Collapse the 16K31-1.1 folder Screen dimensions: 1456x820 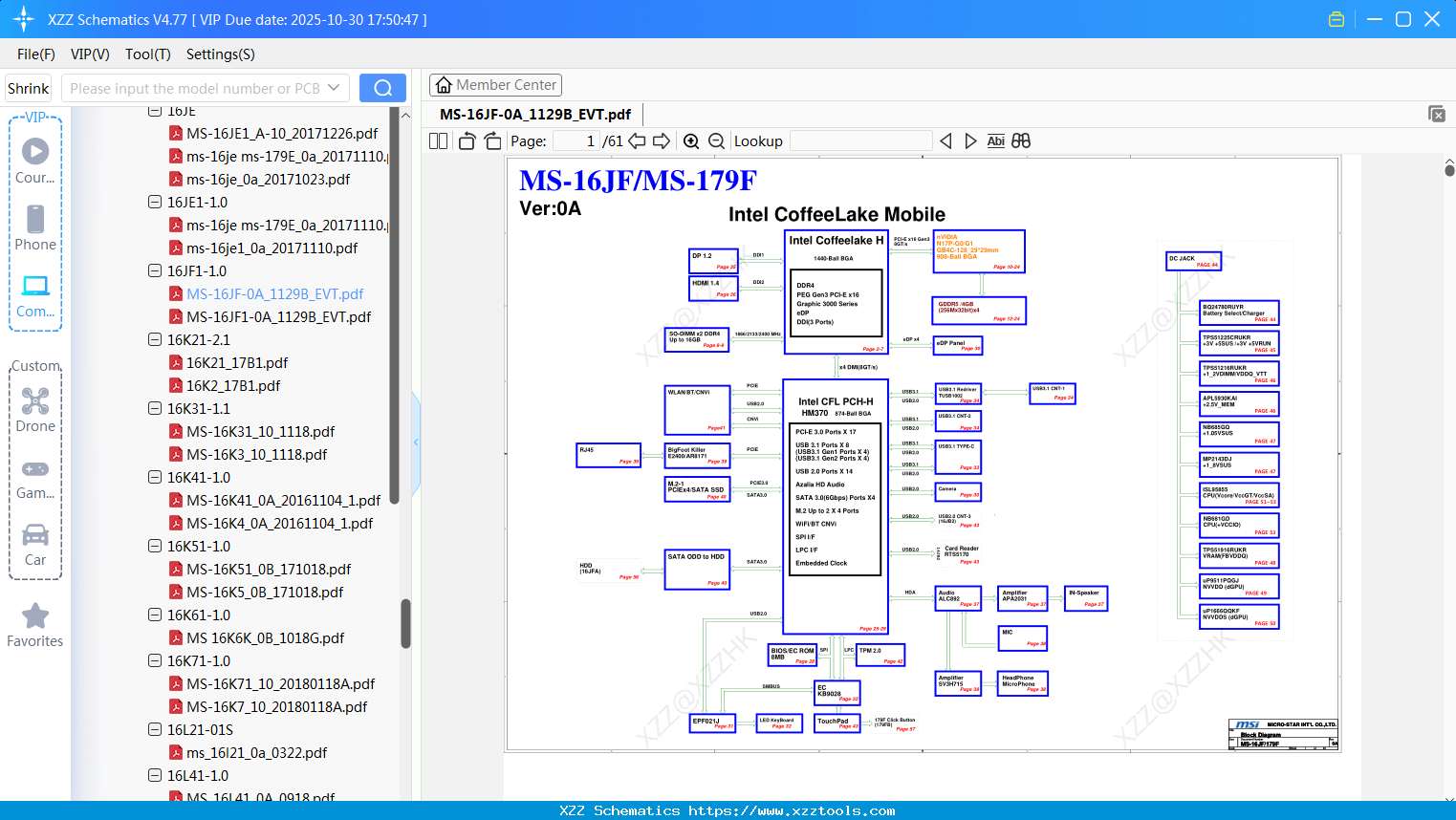pyautogui.click(x=155, y=408)
